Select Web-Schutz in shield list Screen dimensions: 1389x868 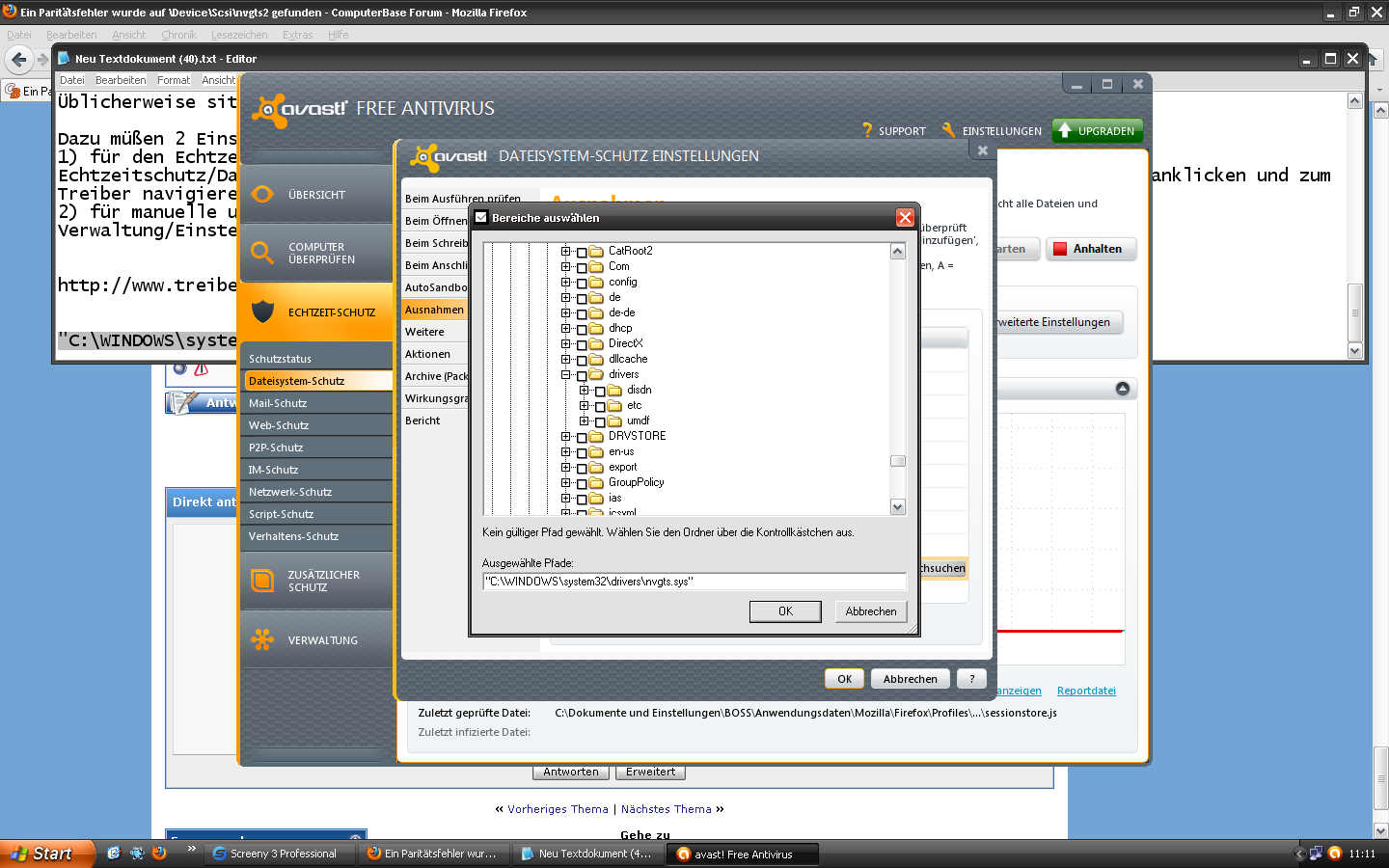click(316, 425)
